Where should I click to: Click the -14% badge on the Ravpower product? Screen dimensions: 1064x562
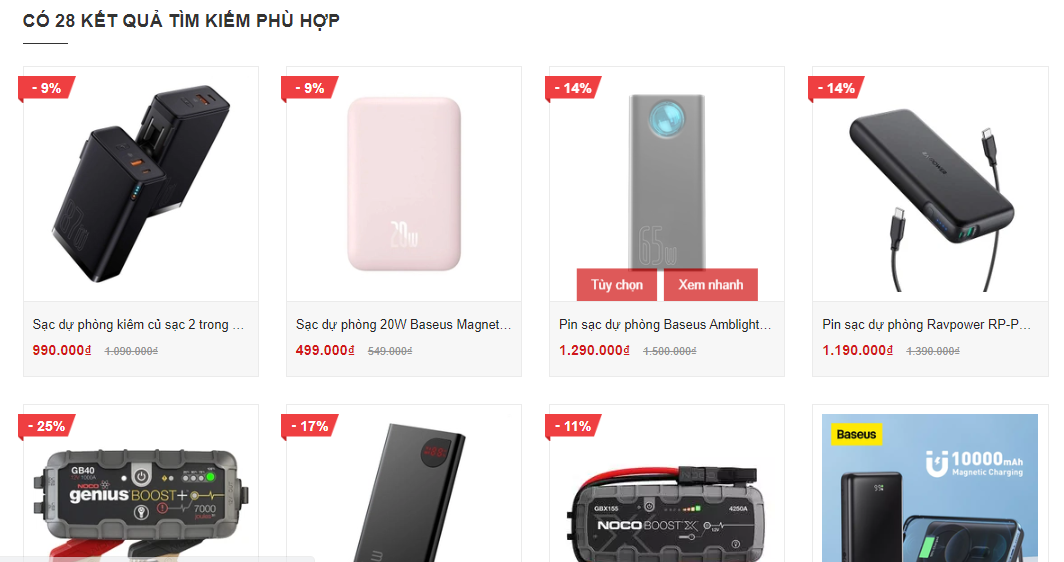pos(836,88)
